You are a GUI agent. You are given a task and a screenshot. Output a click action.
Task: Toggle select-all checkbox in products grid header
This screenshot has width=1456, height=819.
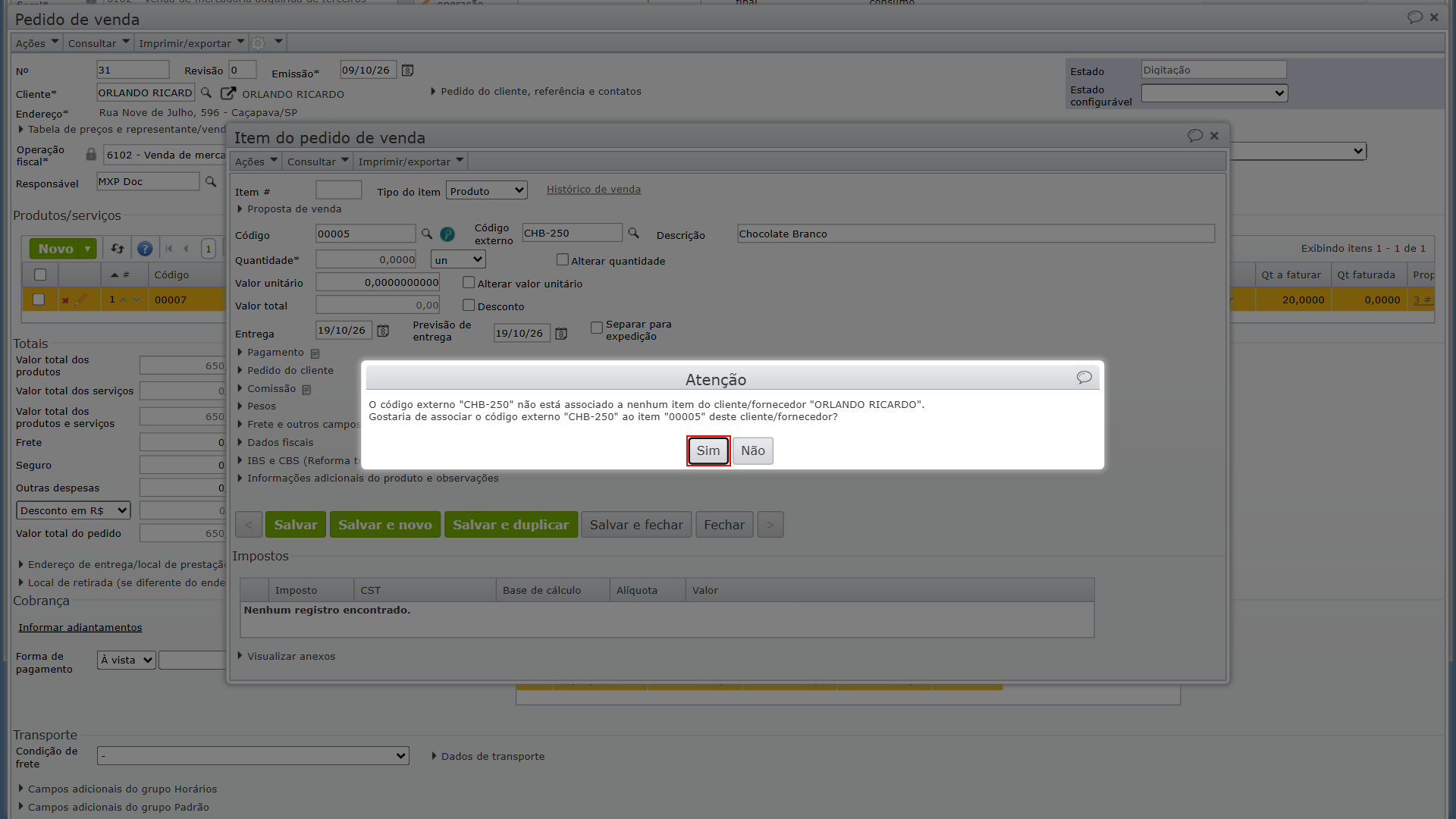click(x=40, y=275)
